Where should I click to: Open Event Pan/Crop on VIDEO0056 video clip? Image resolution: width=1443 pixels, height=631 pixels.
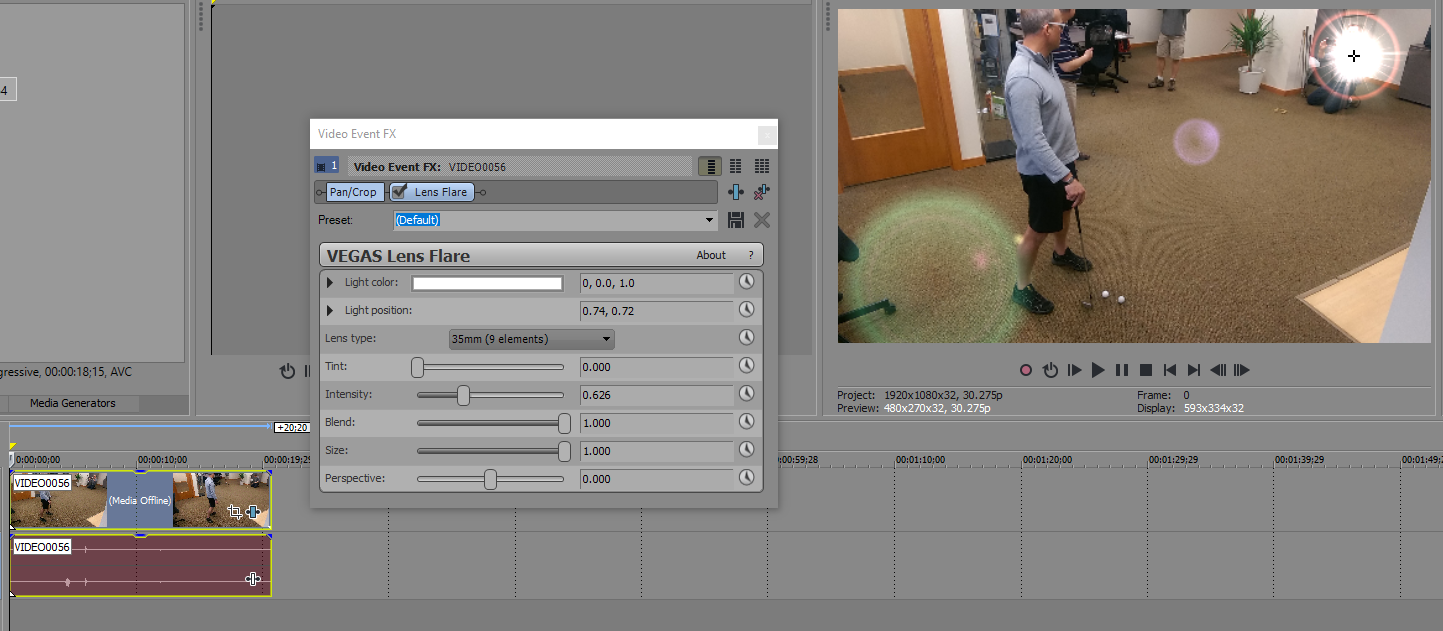click(234, 512)
